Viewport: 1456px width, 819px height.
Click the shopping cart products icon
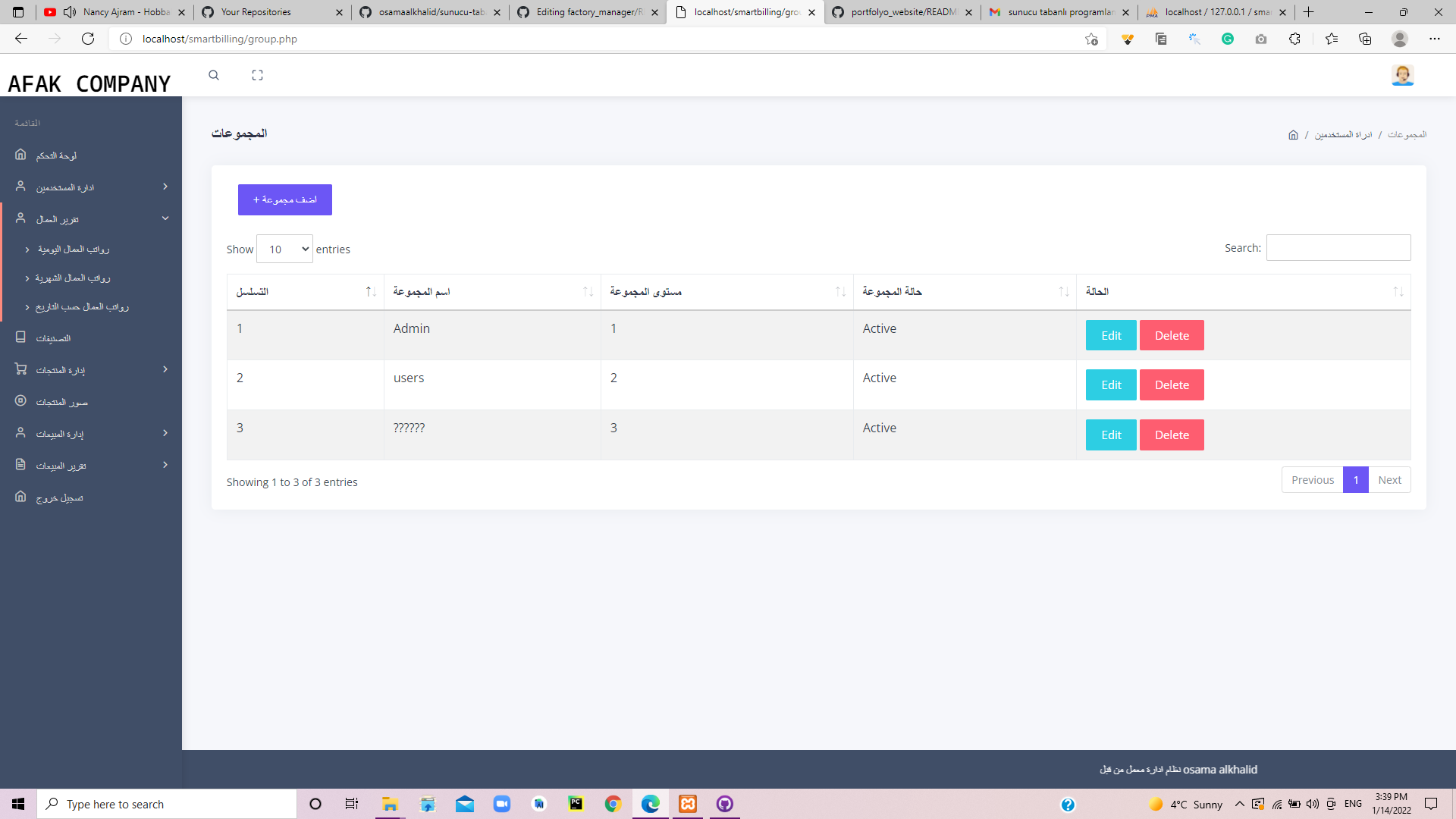point(20,369)
